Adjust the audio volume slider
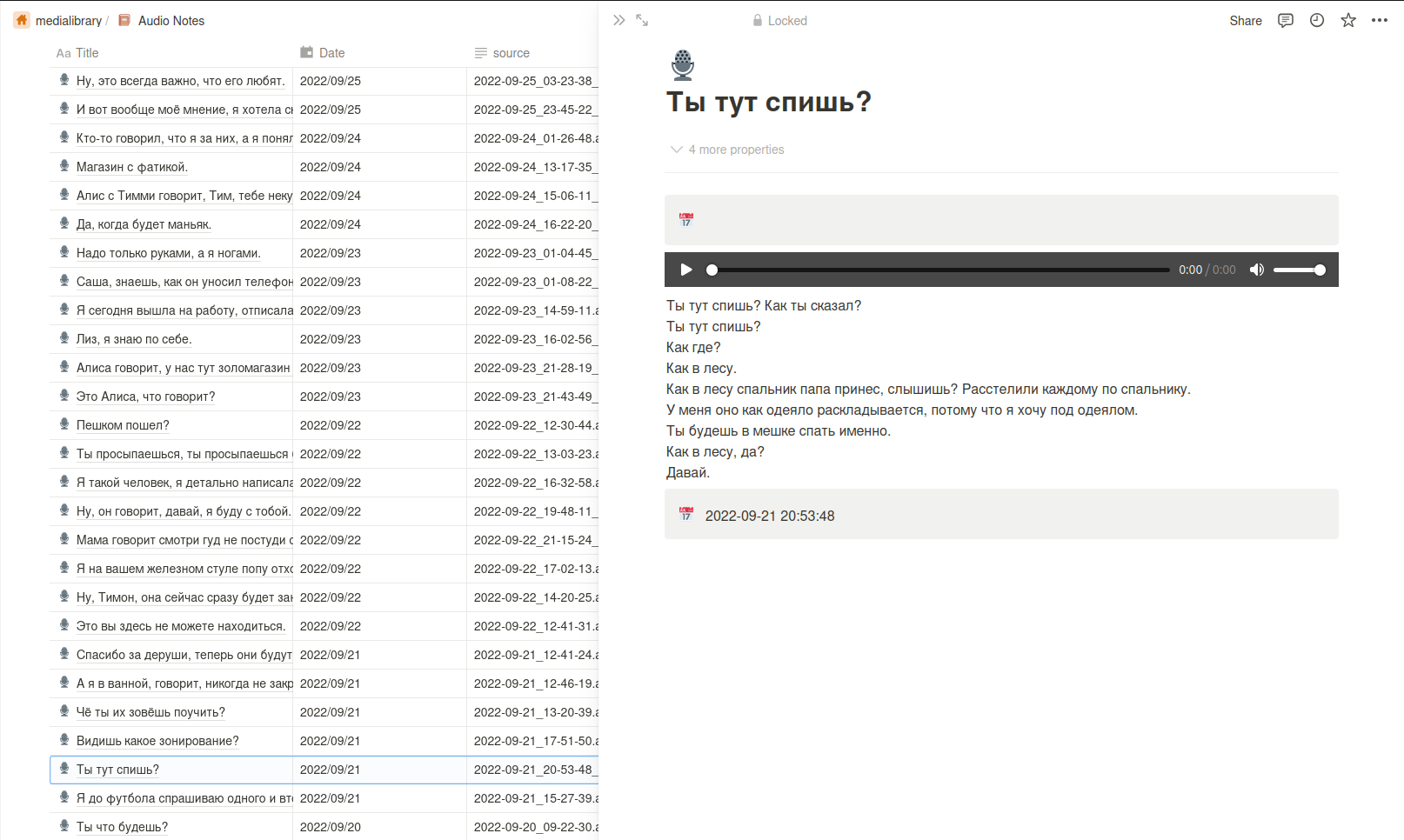The image size is (1404, 840). (x=1300, y=270)
